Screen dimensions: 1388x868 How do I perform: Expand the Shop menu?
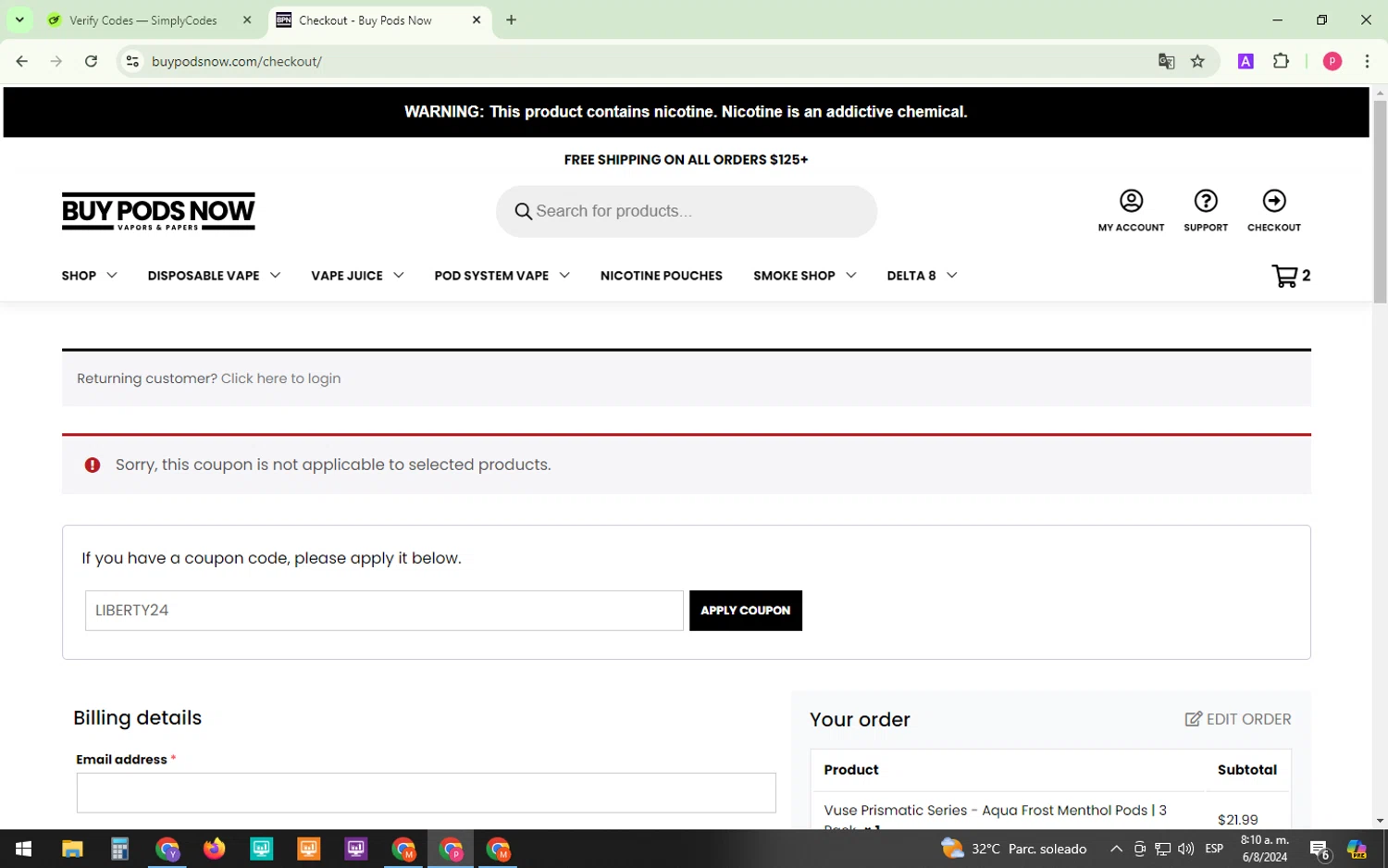click(89, 276)
